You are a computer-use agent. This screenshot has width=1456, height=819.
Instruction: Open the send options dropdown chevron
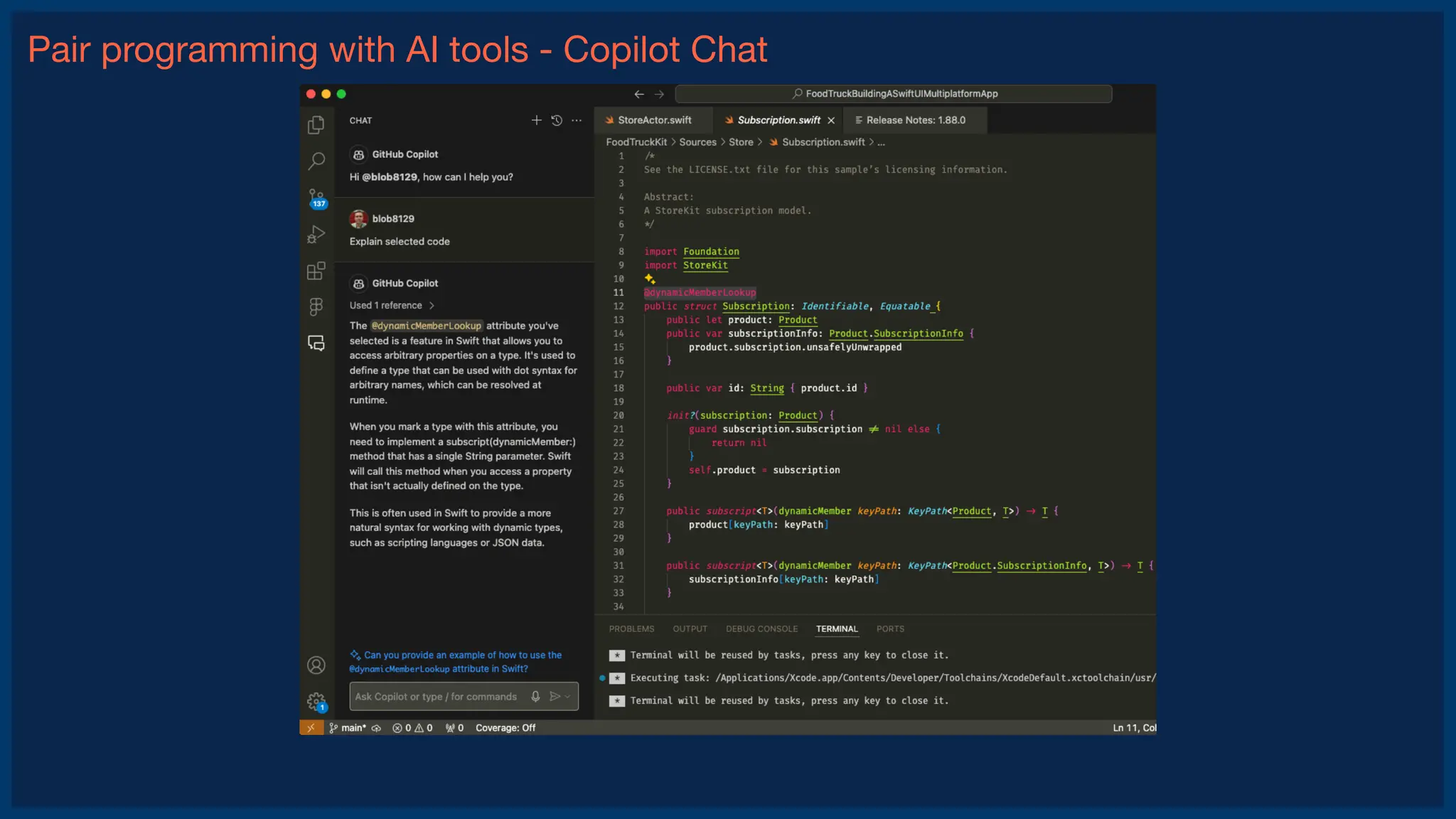point(567,697)
